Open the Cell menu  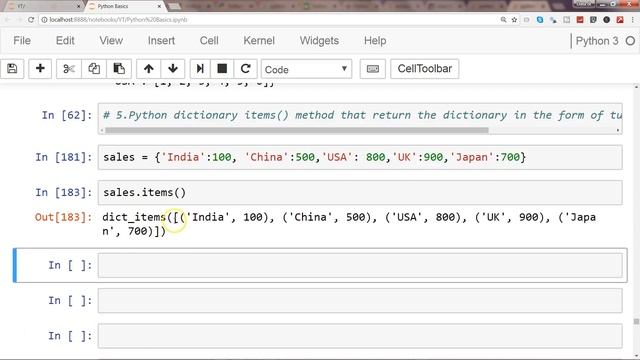[x=209, y=41]
